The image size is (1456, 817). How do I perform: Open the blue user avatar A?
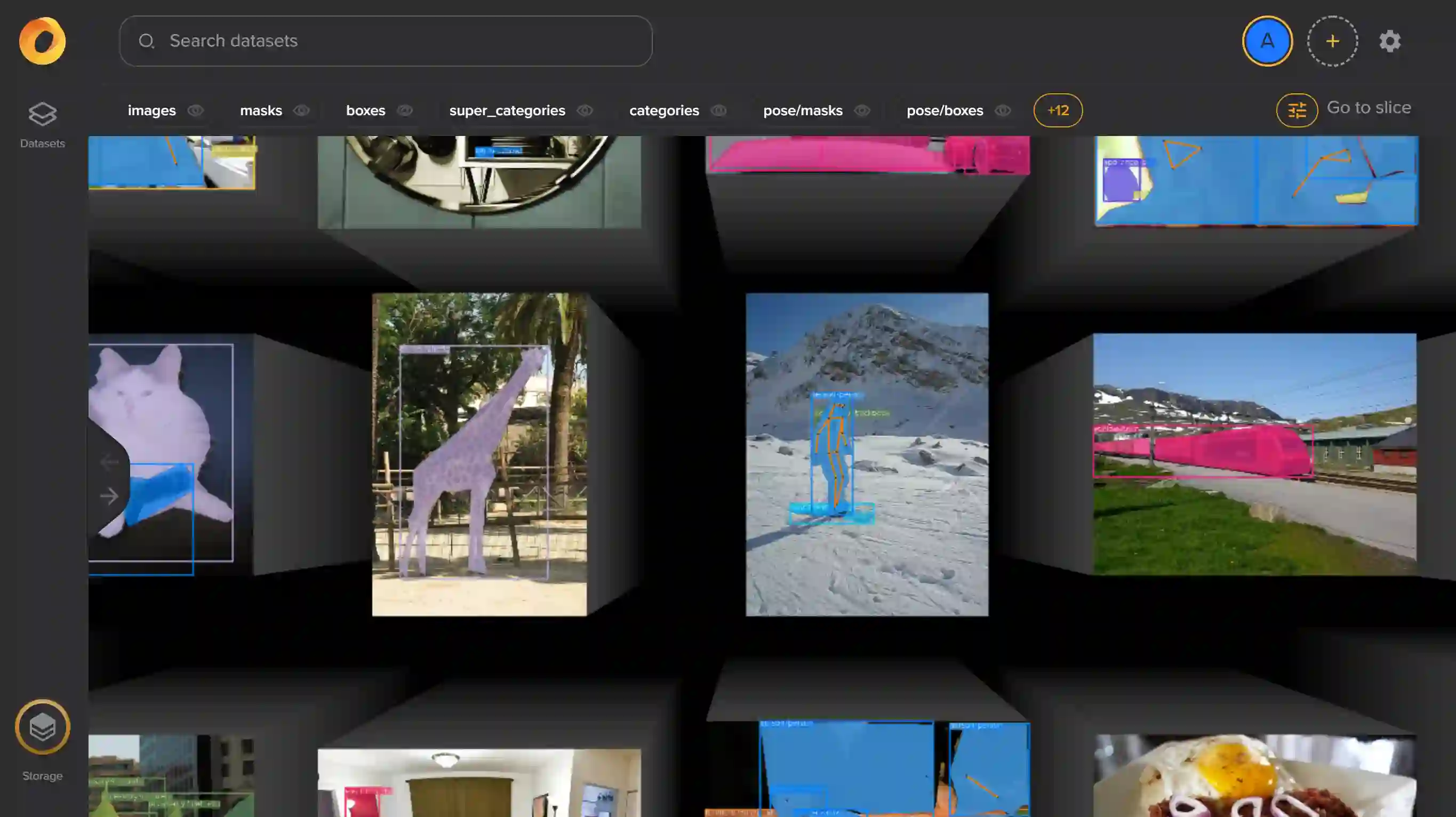coord(1267,41)
